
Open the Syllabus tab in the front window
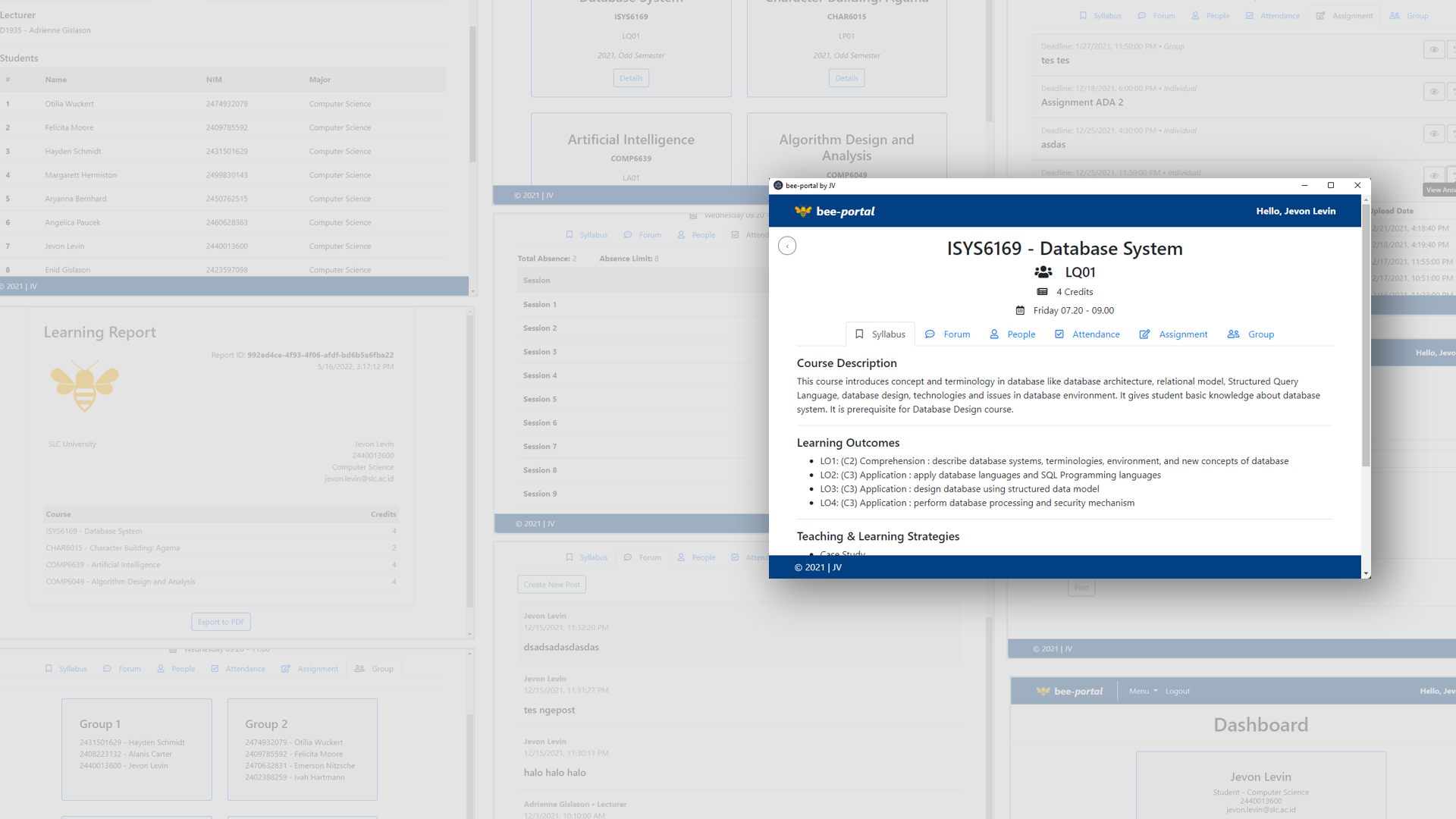coord(880,334)
